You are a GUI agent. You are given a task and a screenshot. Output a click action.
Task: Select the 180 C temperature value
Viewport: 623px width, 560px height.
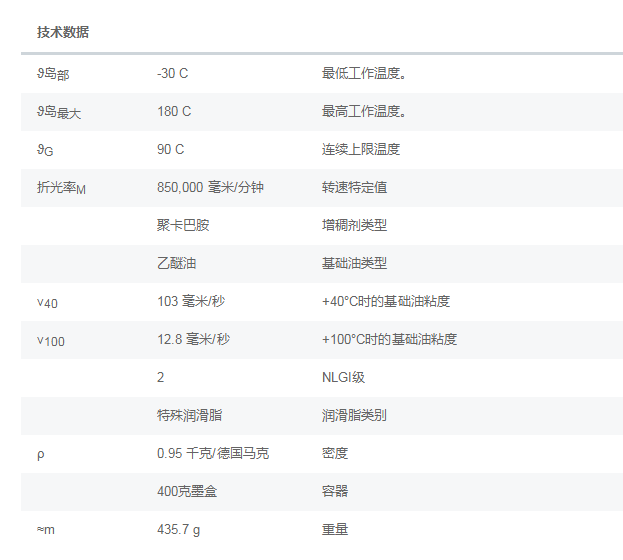click(174, 111)
